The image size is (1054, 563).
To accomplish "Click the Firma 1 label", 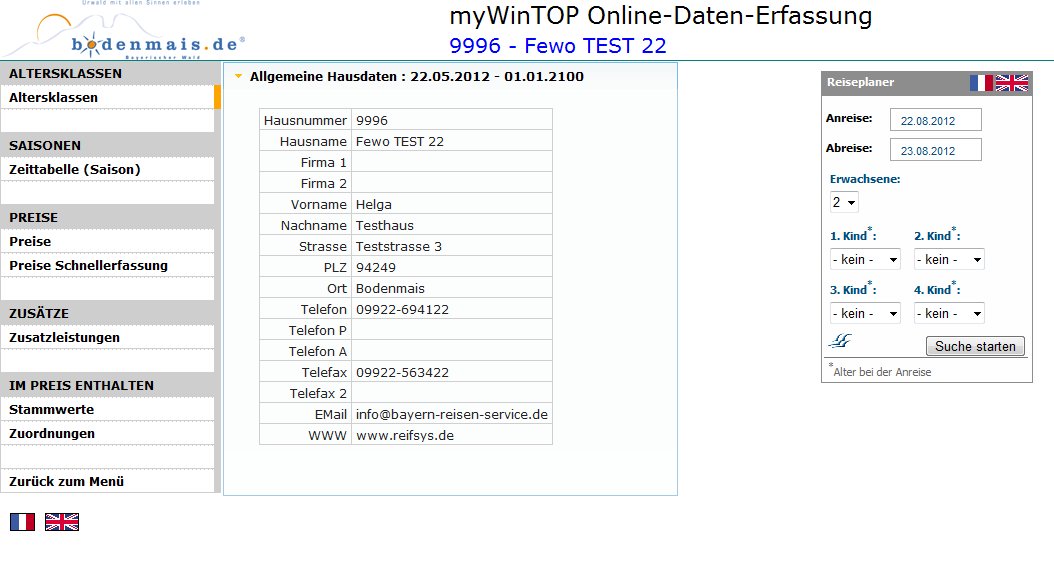I will pyautogui.click(x=323, y=163).
